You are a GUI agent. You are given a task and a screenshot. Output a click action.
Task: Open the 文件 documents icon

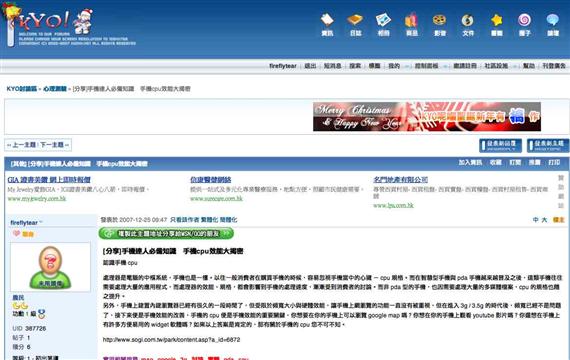pyautogui.click(x=467, y=25)
